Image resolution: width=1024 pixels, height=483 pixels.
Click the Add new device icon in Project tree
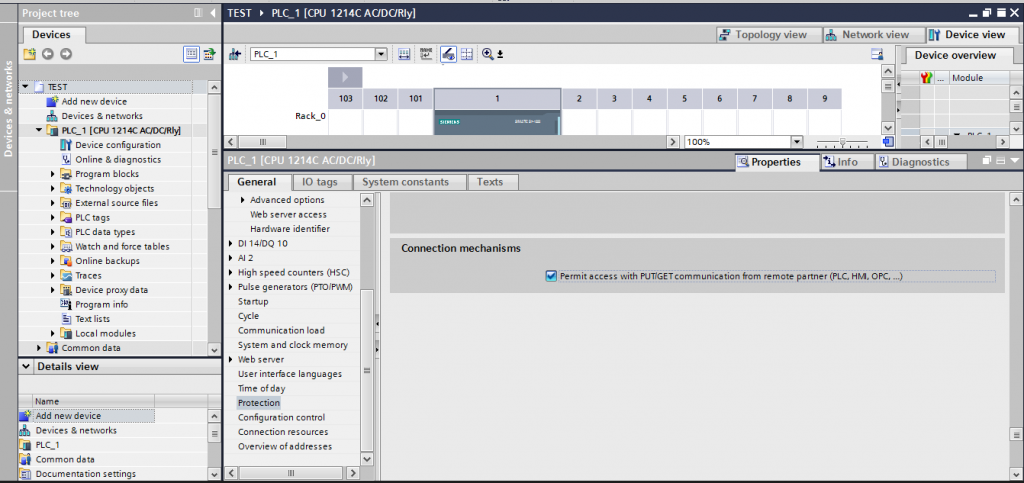tap(52, 101)
